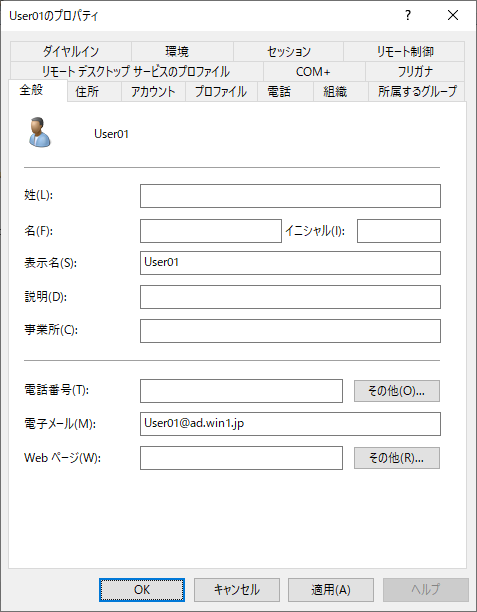The height and width of the screenshot is (612, 477).
Task: Click the キャンセル button
Action: click(237, 590)
